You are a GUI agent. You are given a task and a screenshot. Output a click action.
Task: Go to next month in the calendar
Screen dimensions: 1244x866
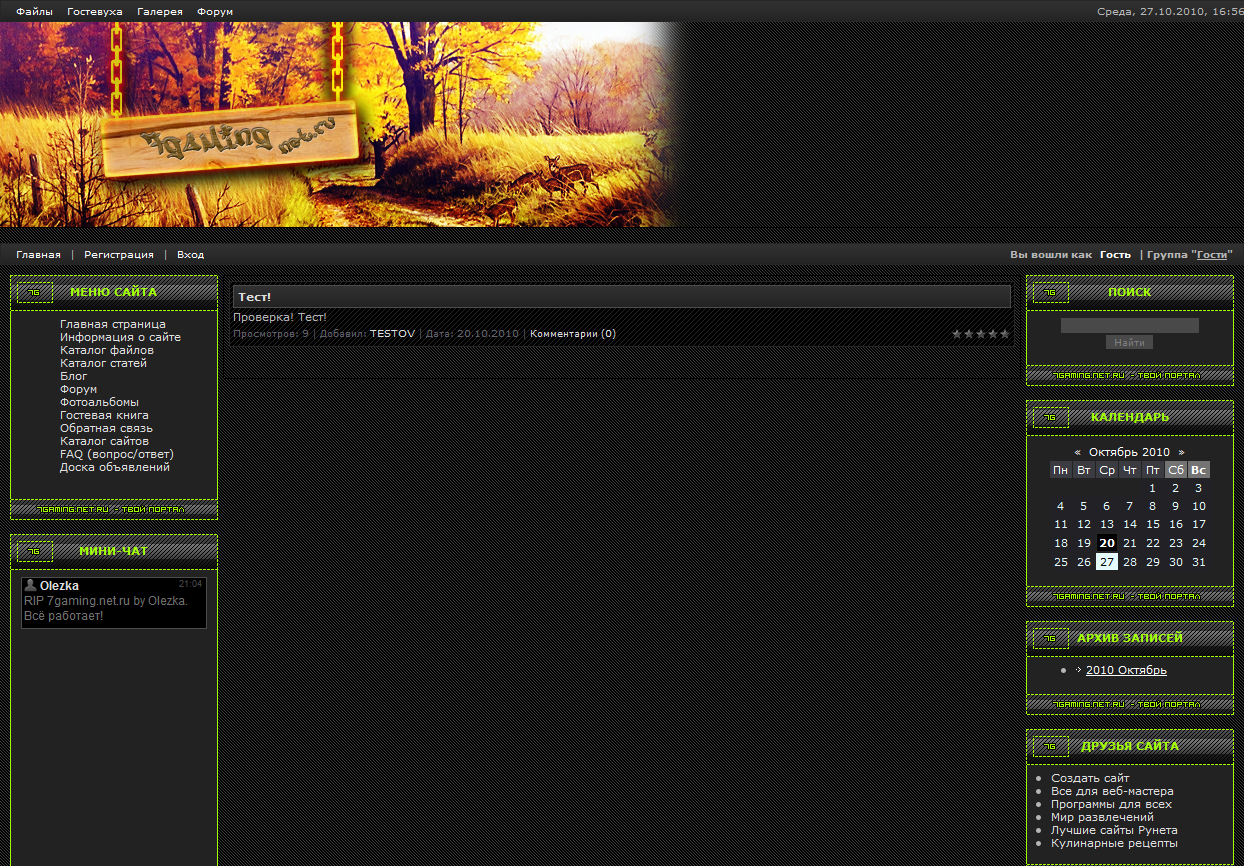click(1181, 453)
